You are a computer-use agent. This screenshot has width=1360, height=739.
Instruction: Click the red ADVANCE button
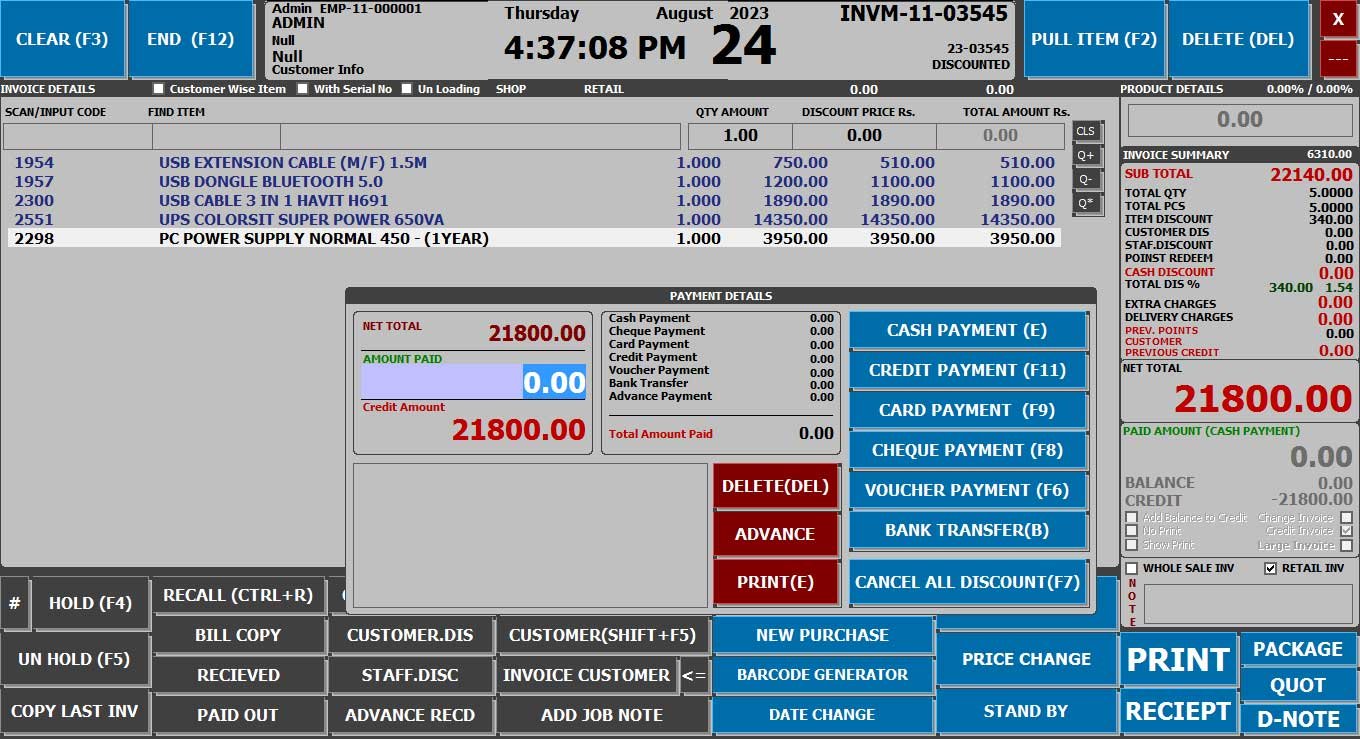click(775, 534)
